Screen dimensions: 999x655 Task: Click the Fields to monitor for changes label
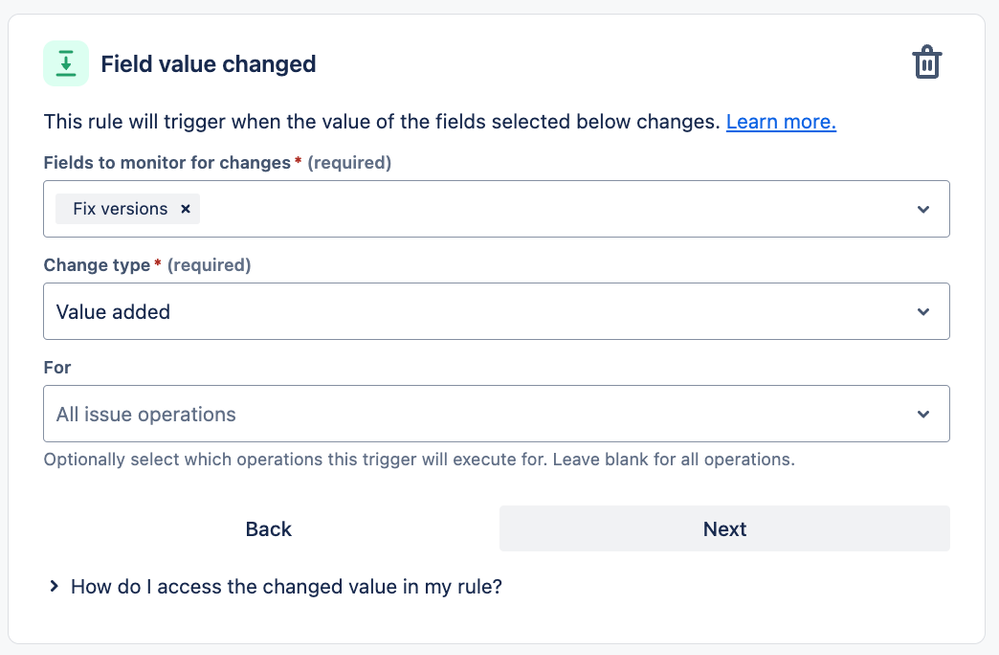(167, 162)
